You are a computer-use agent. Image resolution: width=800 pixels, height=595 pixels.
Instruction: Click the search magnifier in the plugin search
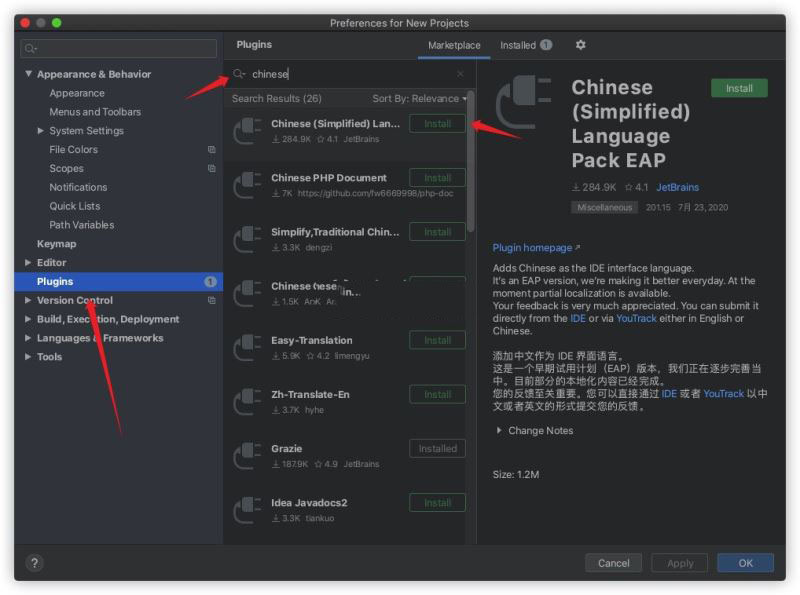click(239, 74)
